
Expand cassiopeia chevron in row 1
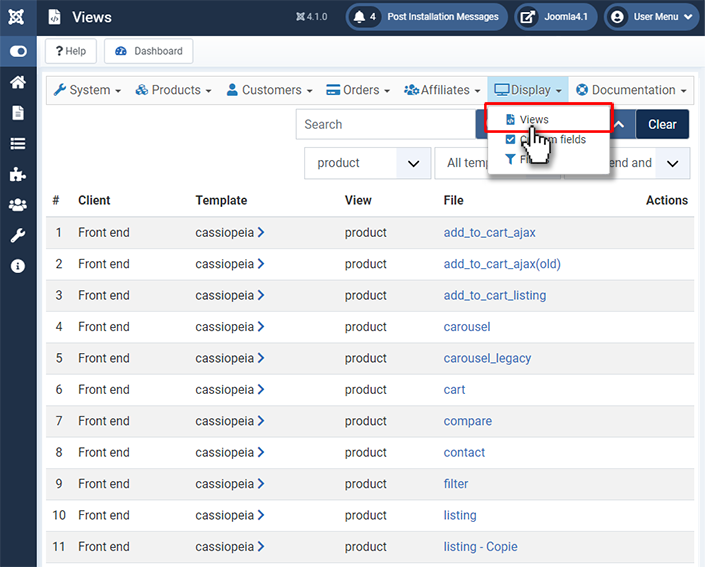click(x=261, y=232)
